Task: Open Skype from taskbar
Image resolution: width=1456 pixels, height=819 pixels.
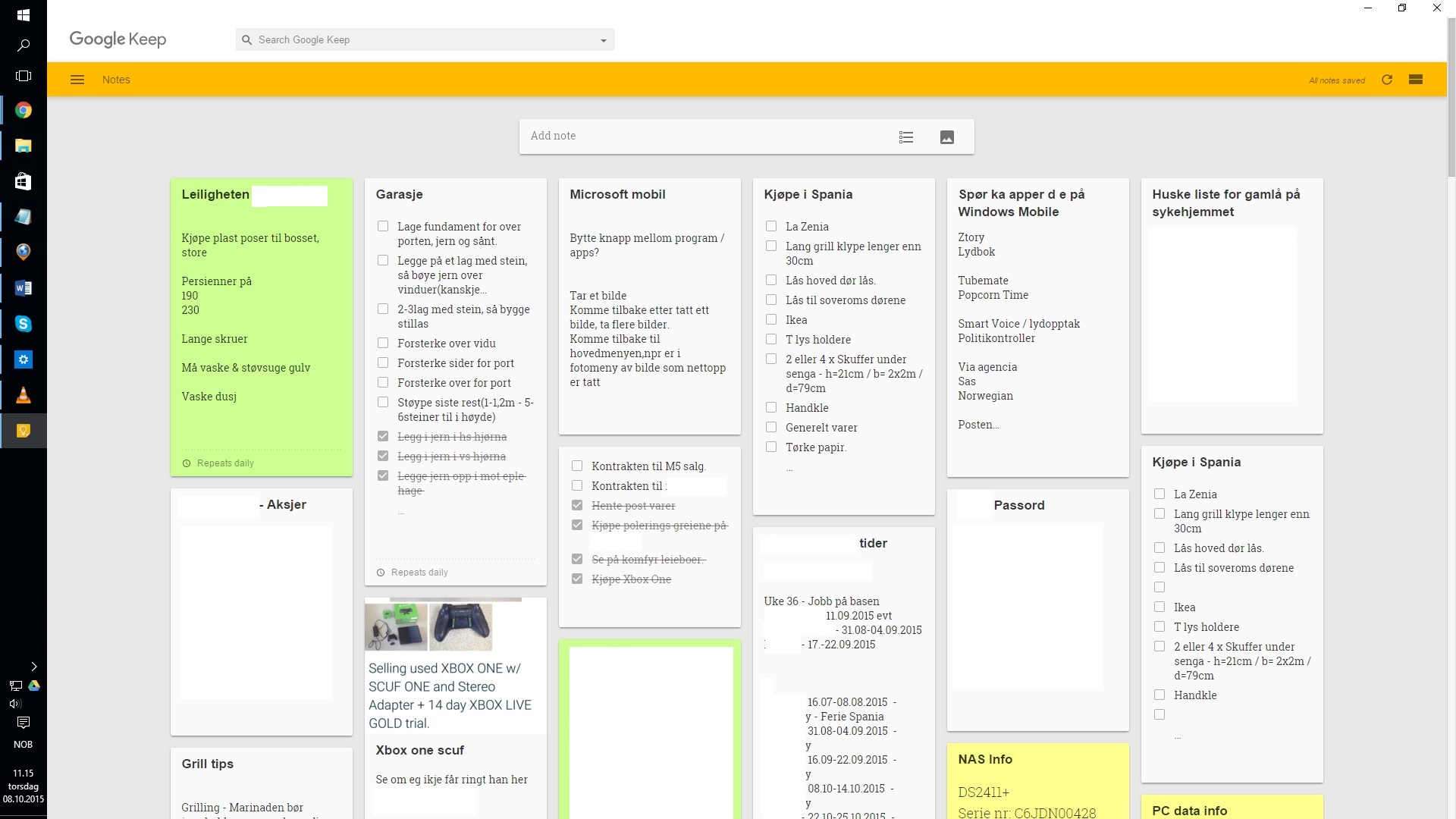Action: (x=24, y=324)
